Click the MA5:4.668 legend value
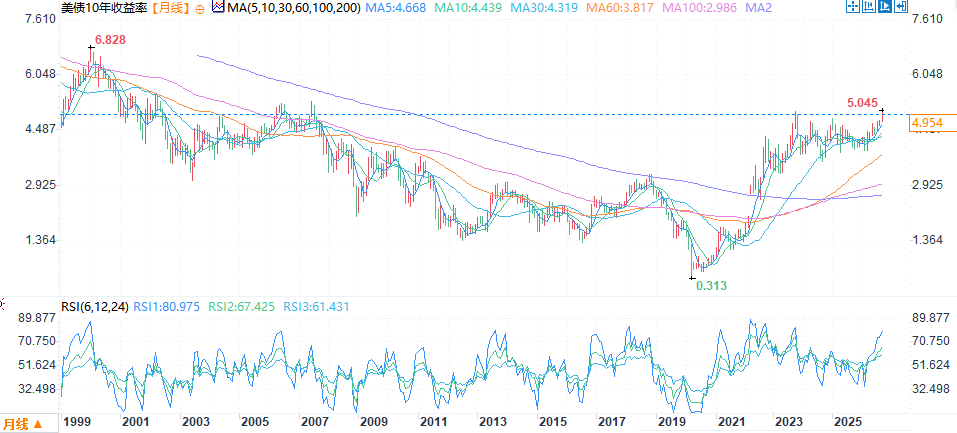Viewport: 957px width, 433px height. 396,8
